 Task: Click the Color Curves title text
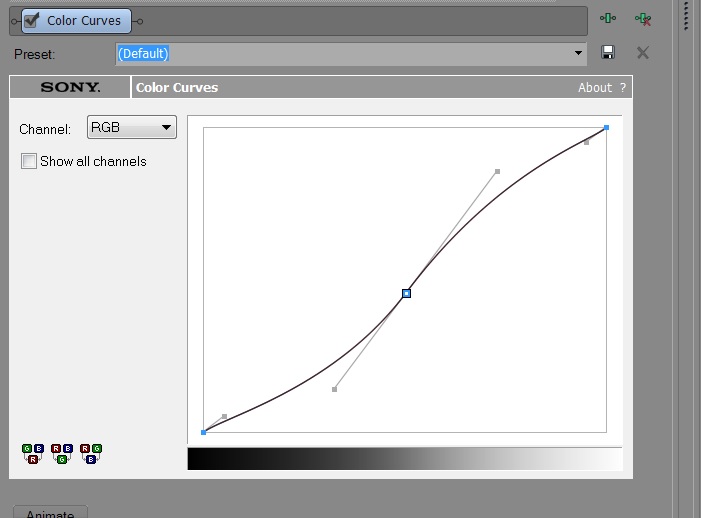click(x=177, y=88)
